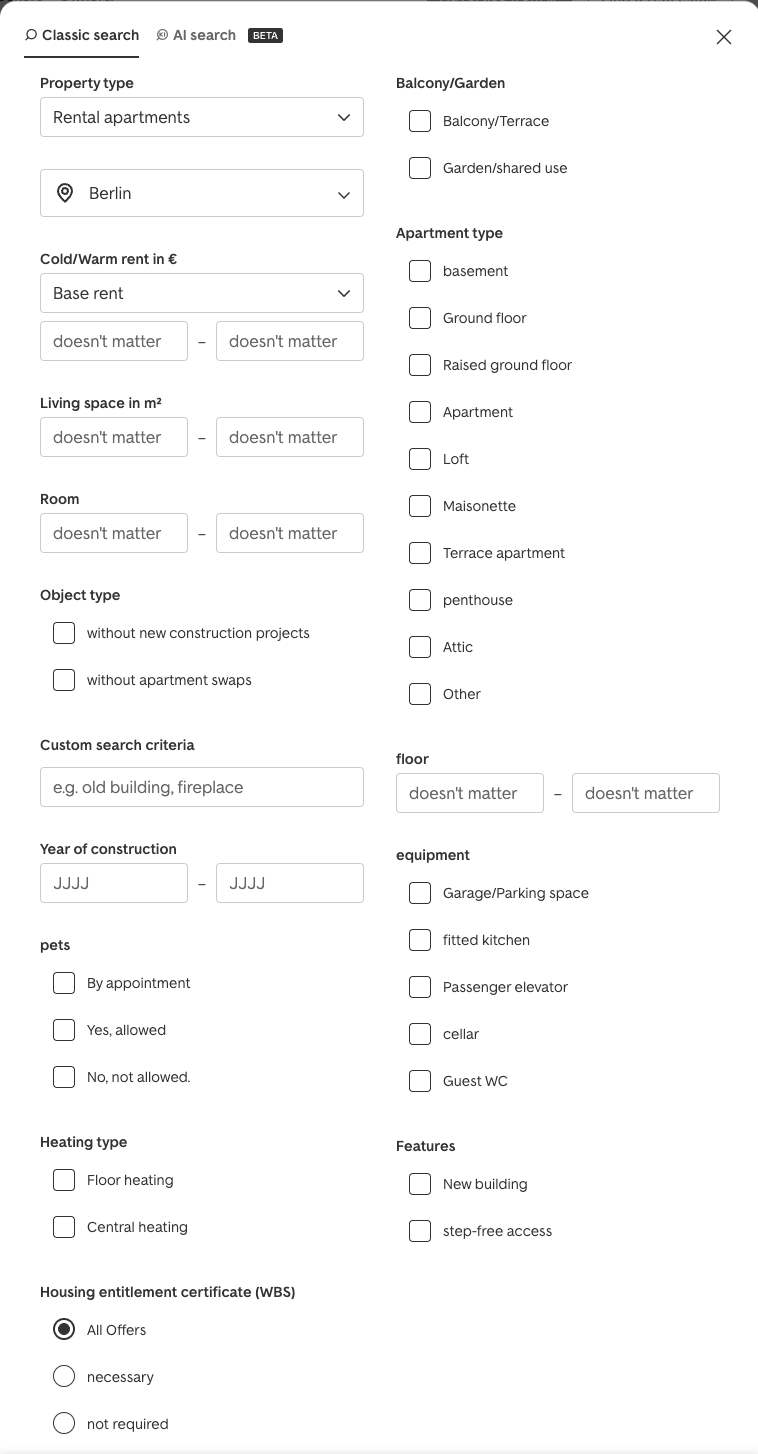Open the Base rent type dropdown
The height and width of the screenshot is (1454, 758).
point(202,293)
